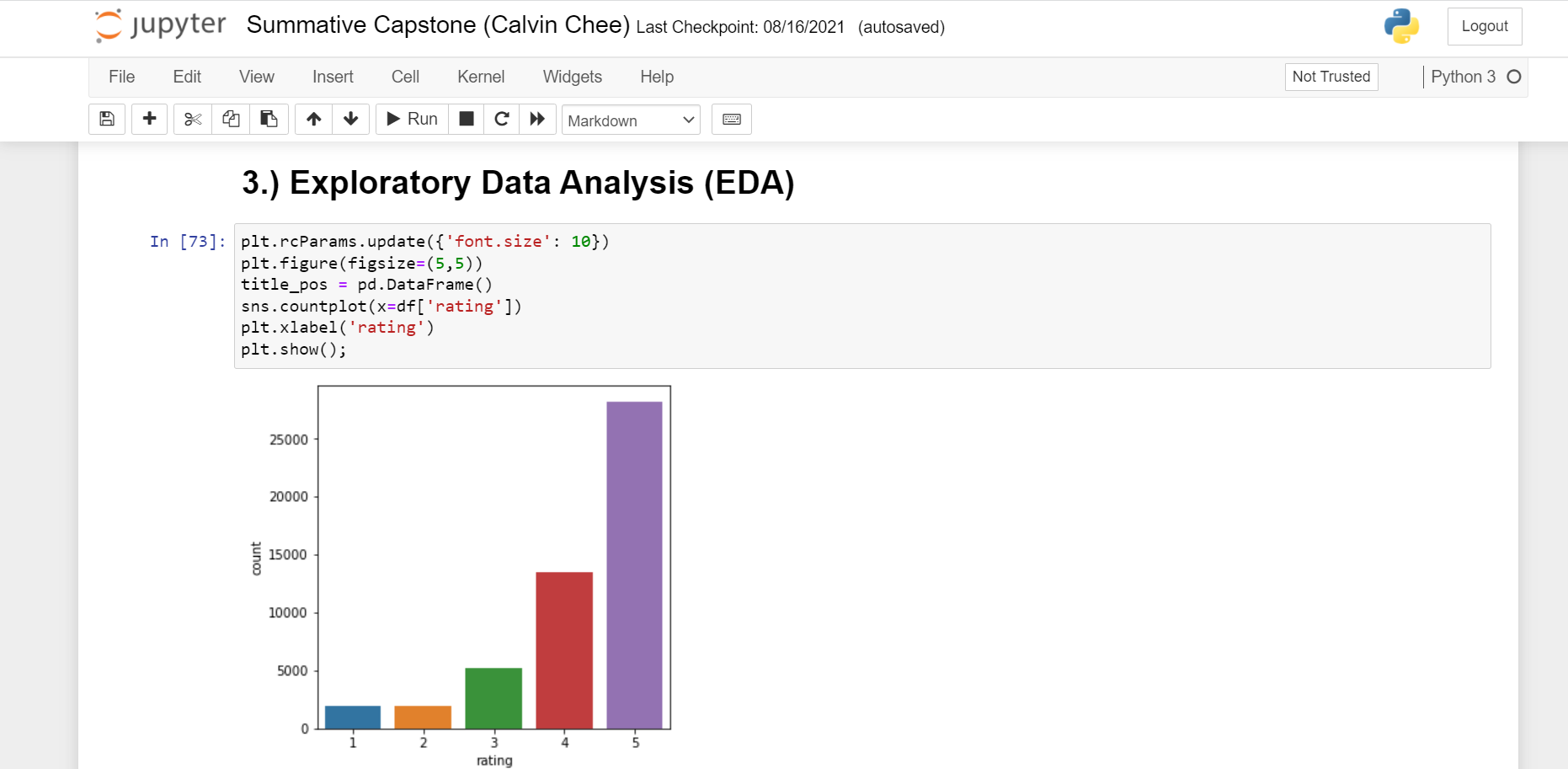This screenshot has height=769, width=1568.
Task: Open the cell type Markdown dropdown
Action: 631,120
